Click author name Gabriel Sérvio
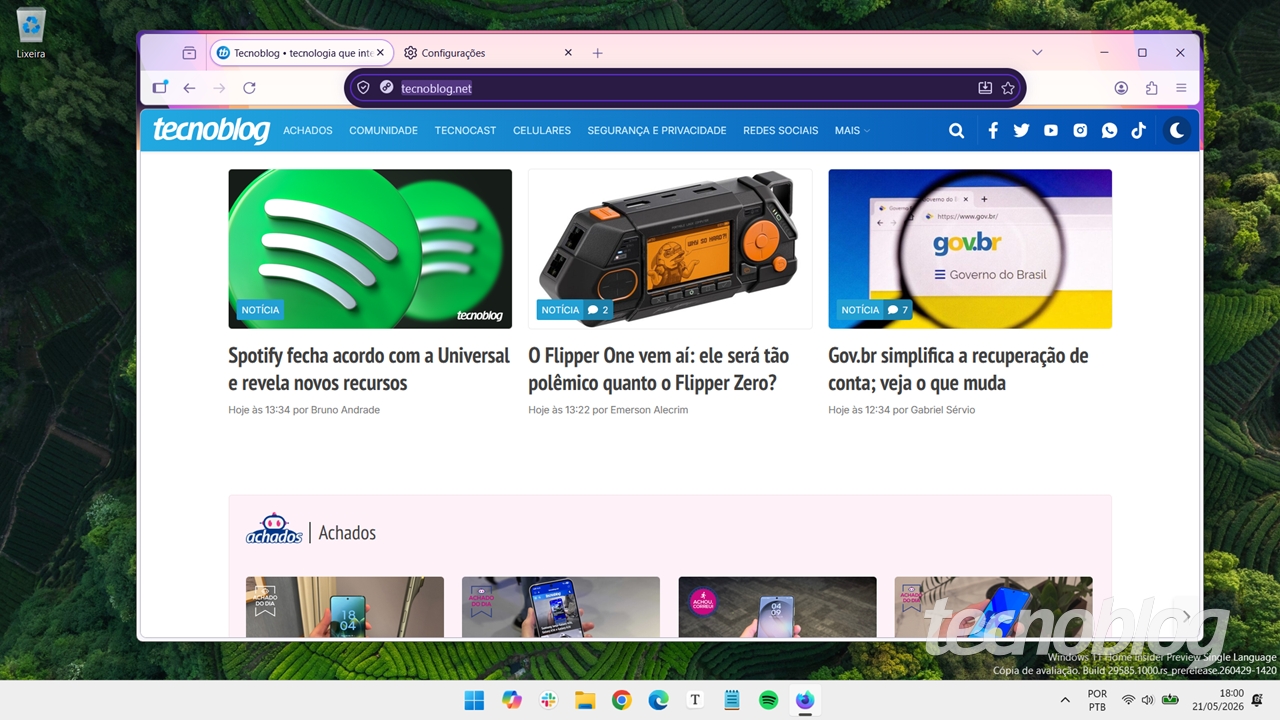 pyautogui.click(x=943, y=410)
